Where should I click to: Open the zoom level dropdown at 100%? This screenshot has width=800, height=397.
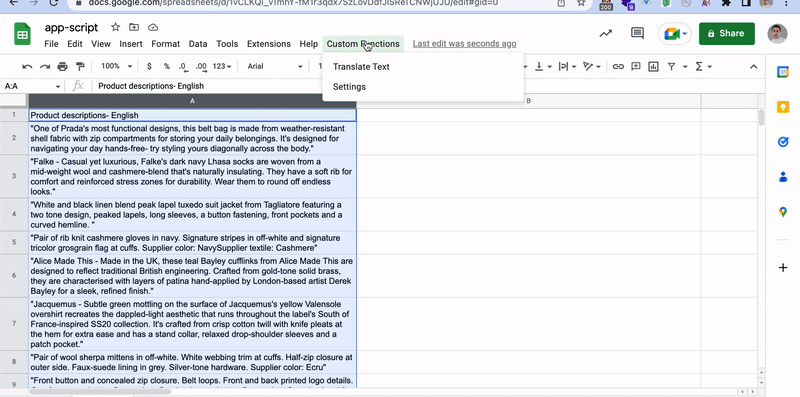117,66
